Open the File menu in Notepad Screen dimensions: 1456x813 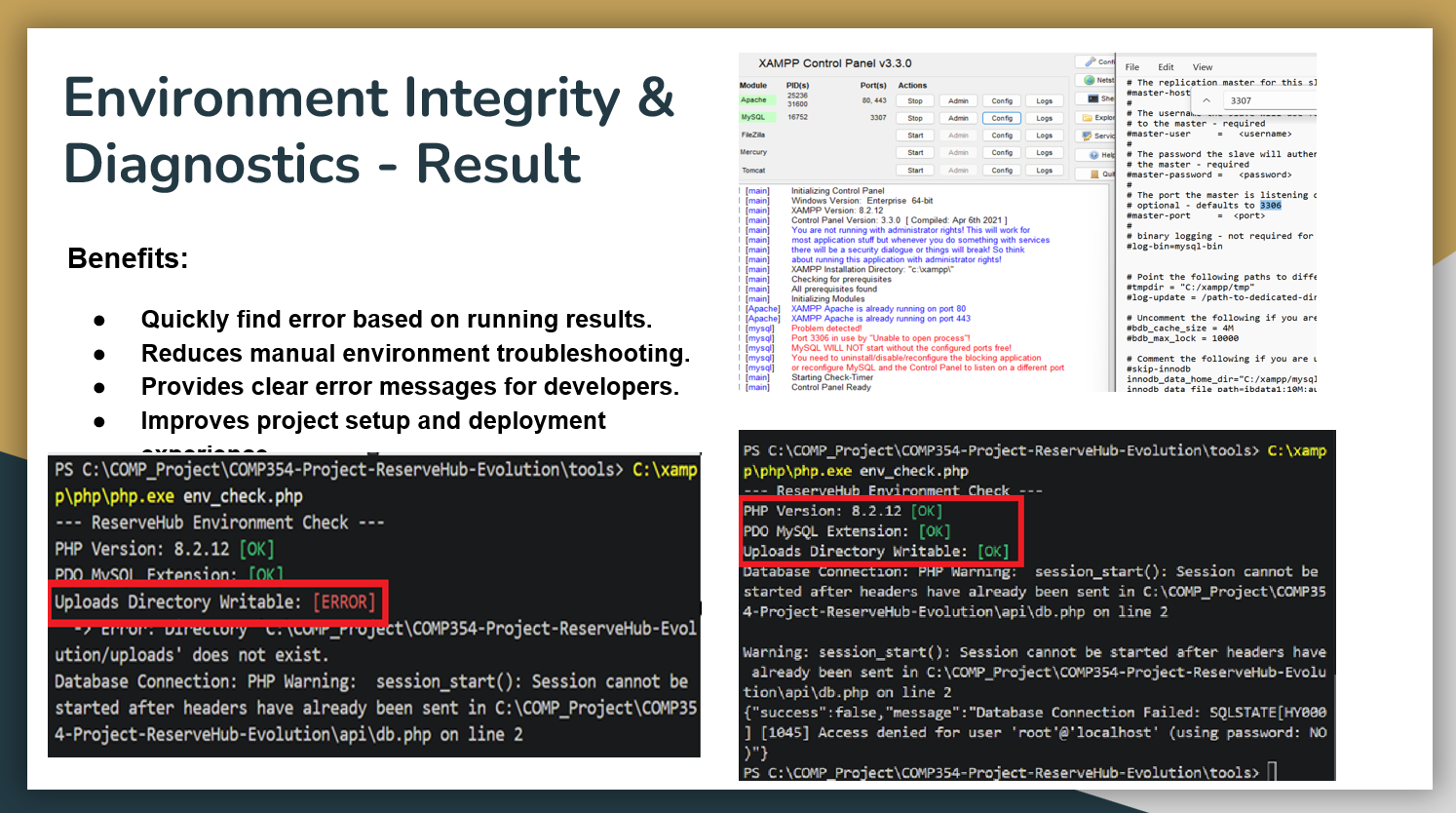1132,67
